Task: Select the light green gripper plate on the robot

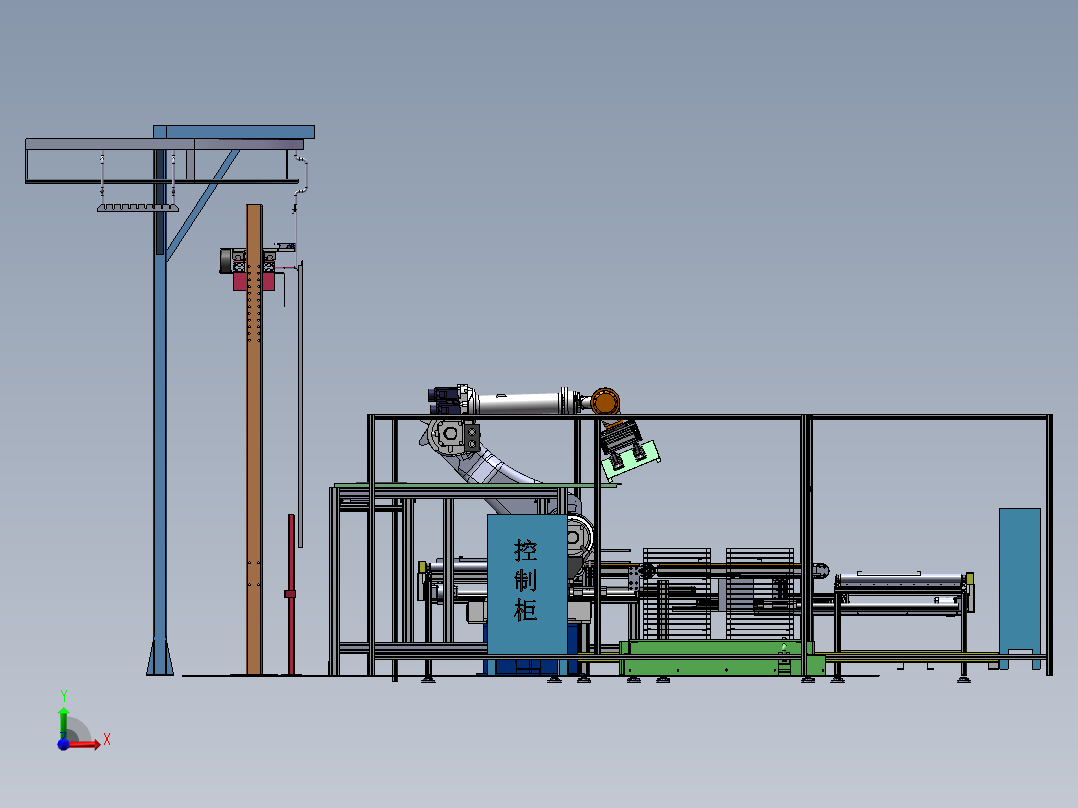Action: [x=630, y=460]
